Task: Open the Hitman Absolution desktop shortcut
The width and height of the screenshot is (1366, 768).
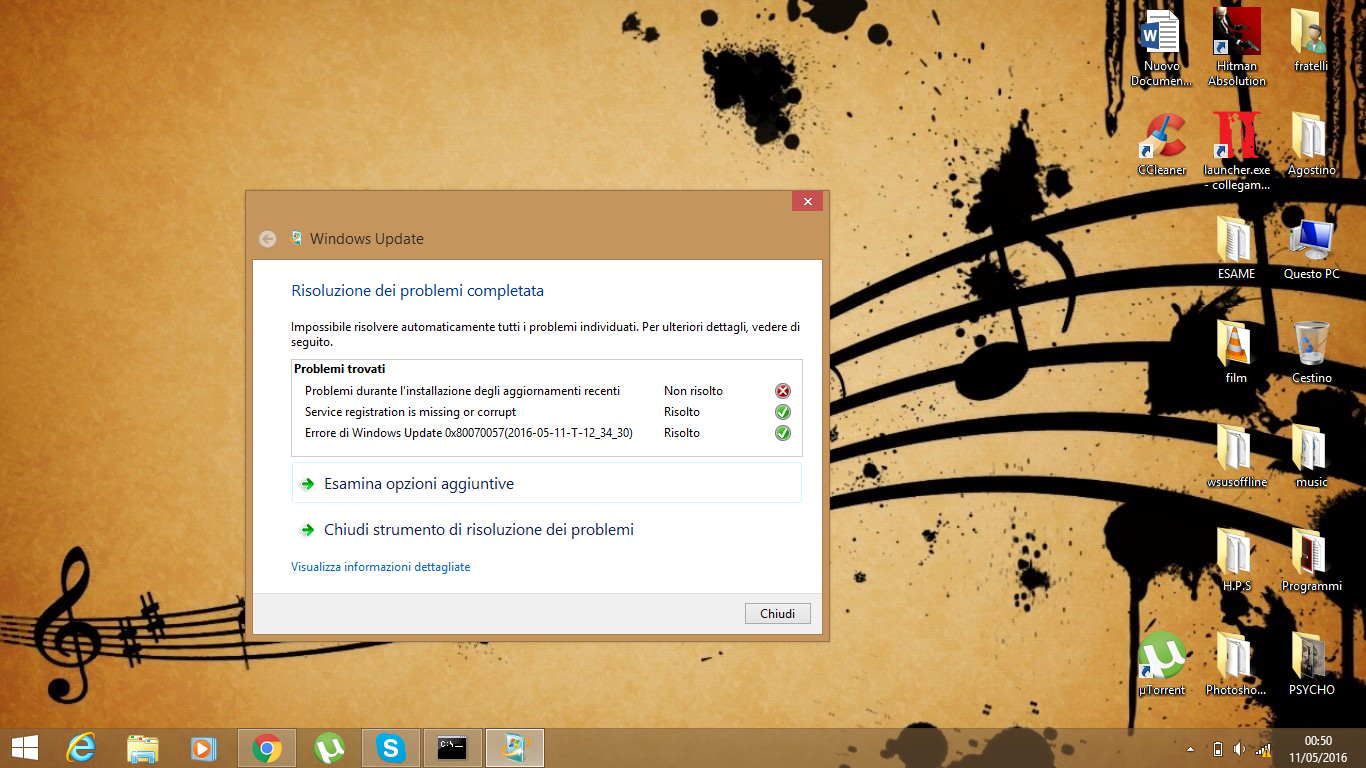Action: (1236, 46)
